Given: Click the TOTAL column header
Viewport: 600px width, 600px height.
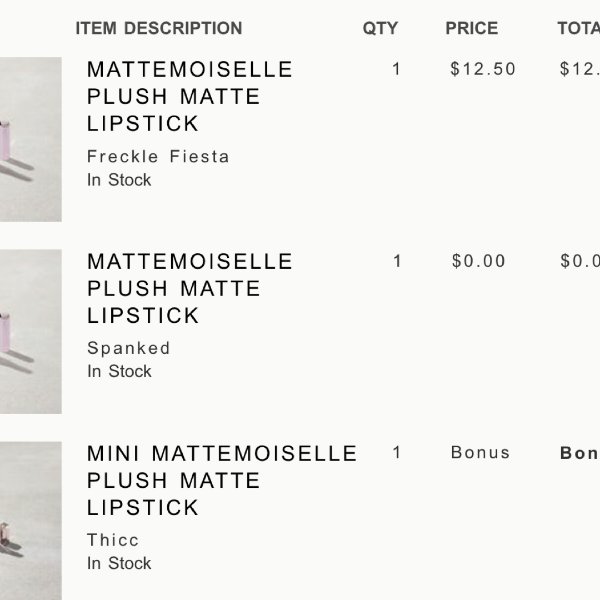Looking at the screenshot, I should tap(579, 28).
